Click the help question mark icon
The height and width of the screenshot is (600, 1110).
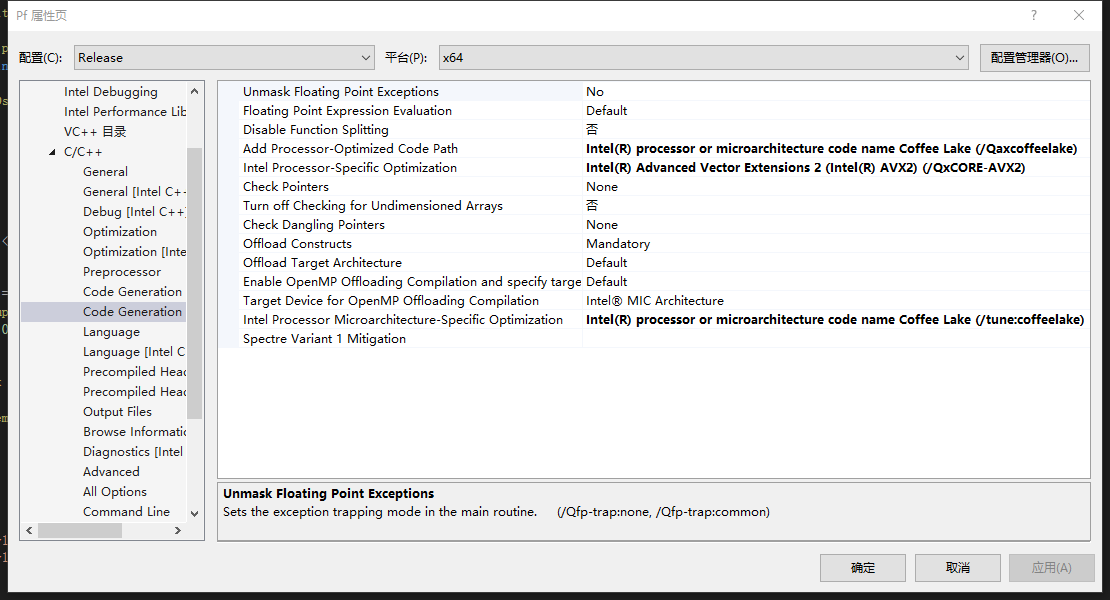[x=1034, y=15]
